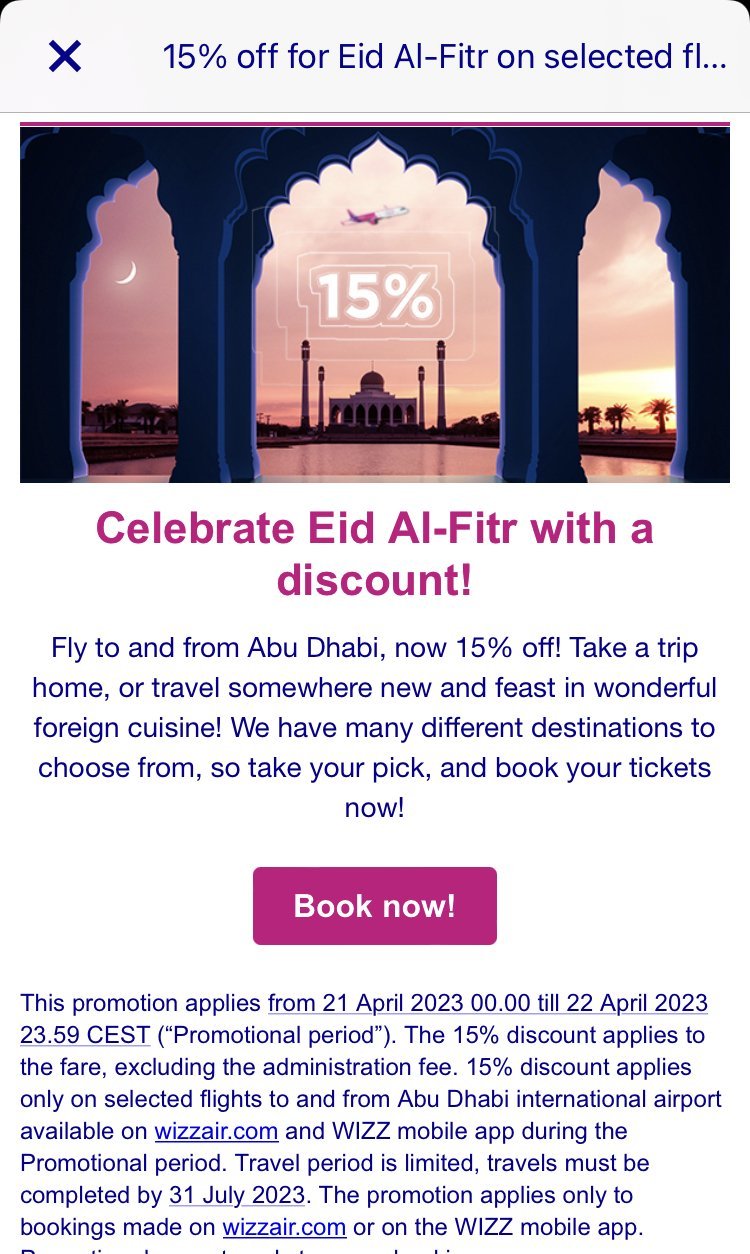750x1254 pixels.
Task: Tap the "Fly to and from Abu Dhabi" paragraph
Action: [374, 727]
